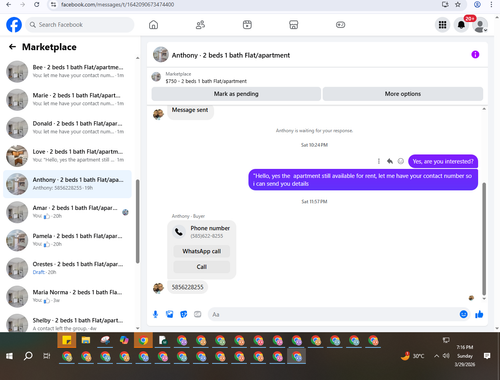React to 'Yes, are you interested?' message
The image size is (500, 380).
[x=401, y=161]
